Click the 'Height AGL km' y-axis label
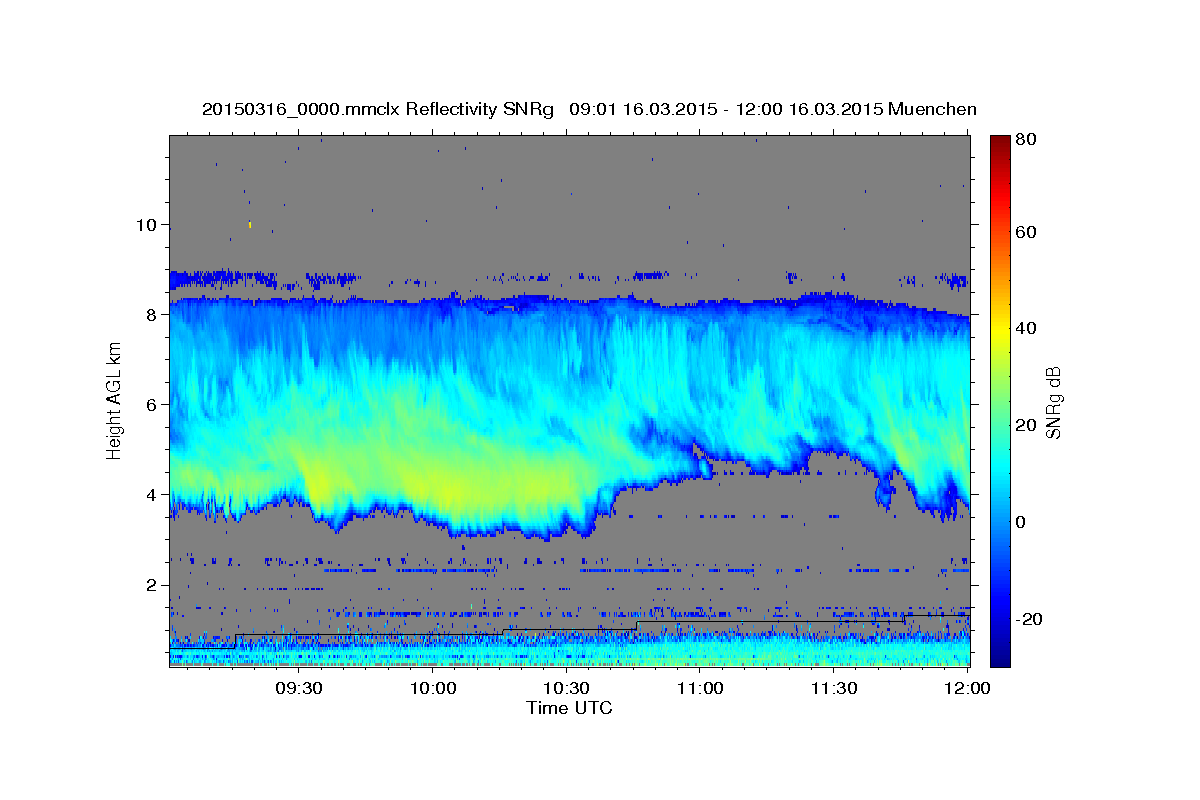This screenshot has width=1200, height=800. (x=114, y=400)
